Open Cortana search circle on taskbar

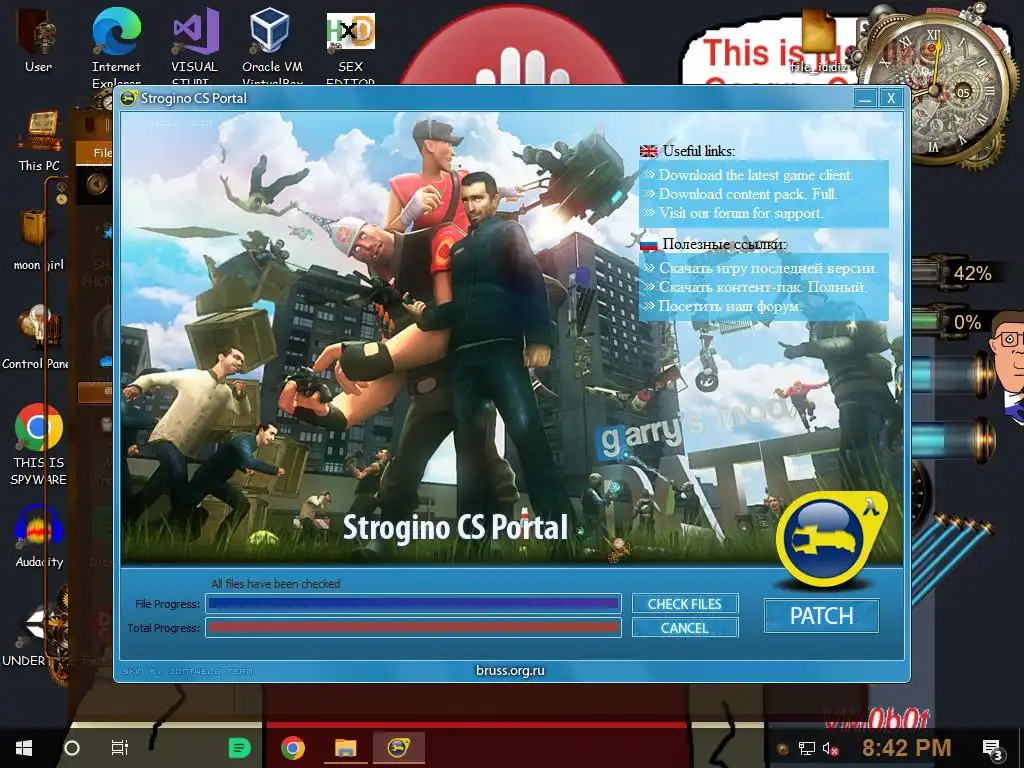[x=72, y=748]
